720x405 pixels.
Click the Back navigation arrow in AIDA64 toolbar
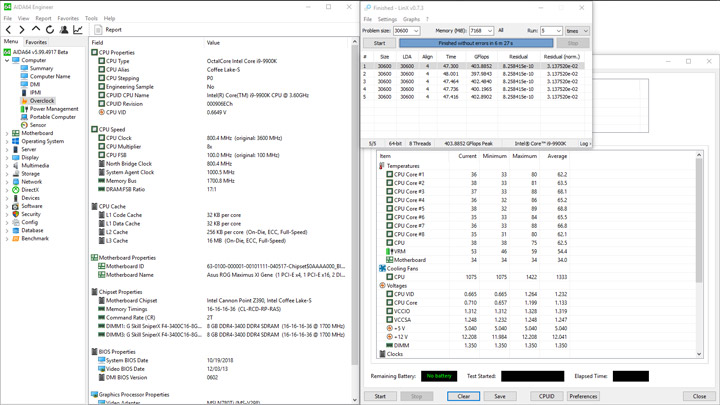pyautogui.click(x=8, y=30)
